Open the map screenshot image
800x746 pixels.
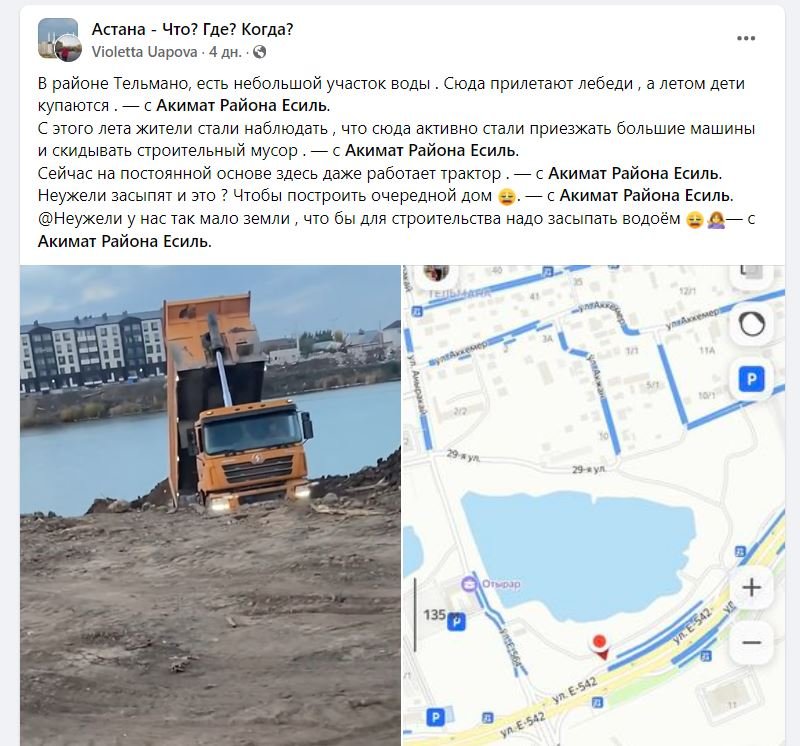point(594,505)
